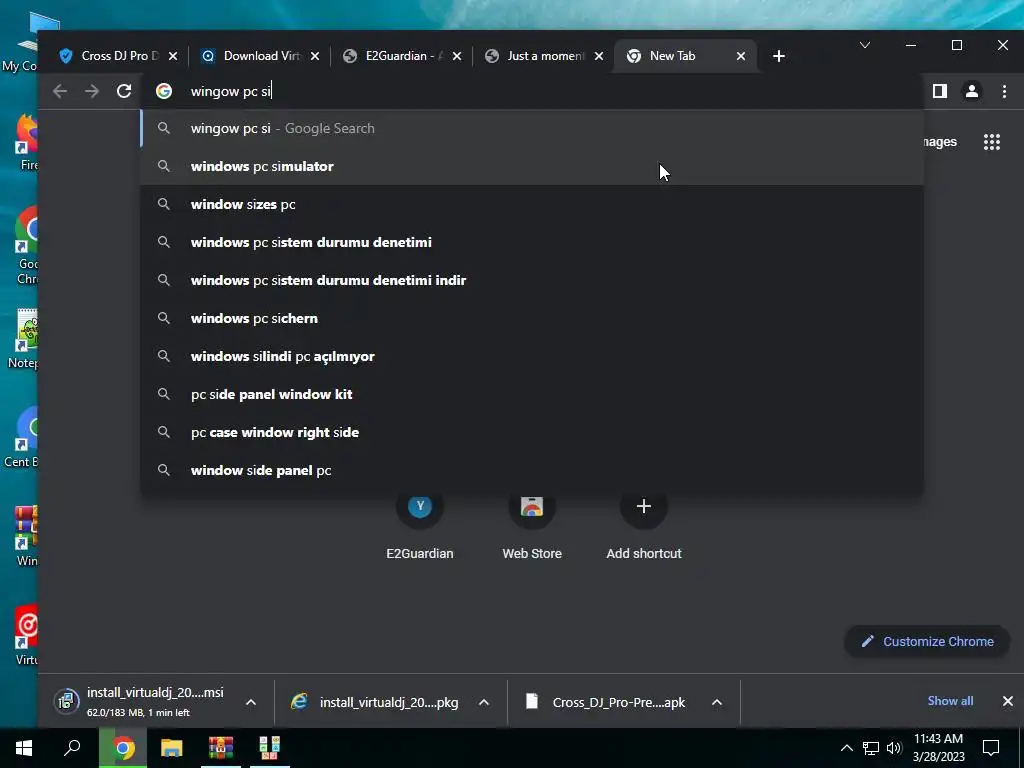Image resolution: width=1024 pixels, height=768 pixels.
Task: Select suggestion 'windows silindi pc açılmıyor'
Action: [x=532, y=357]
